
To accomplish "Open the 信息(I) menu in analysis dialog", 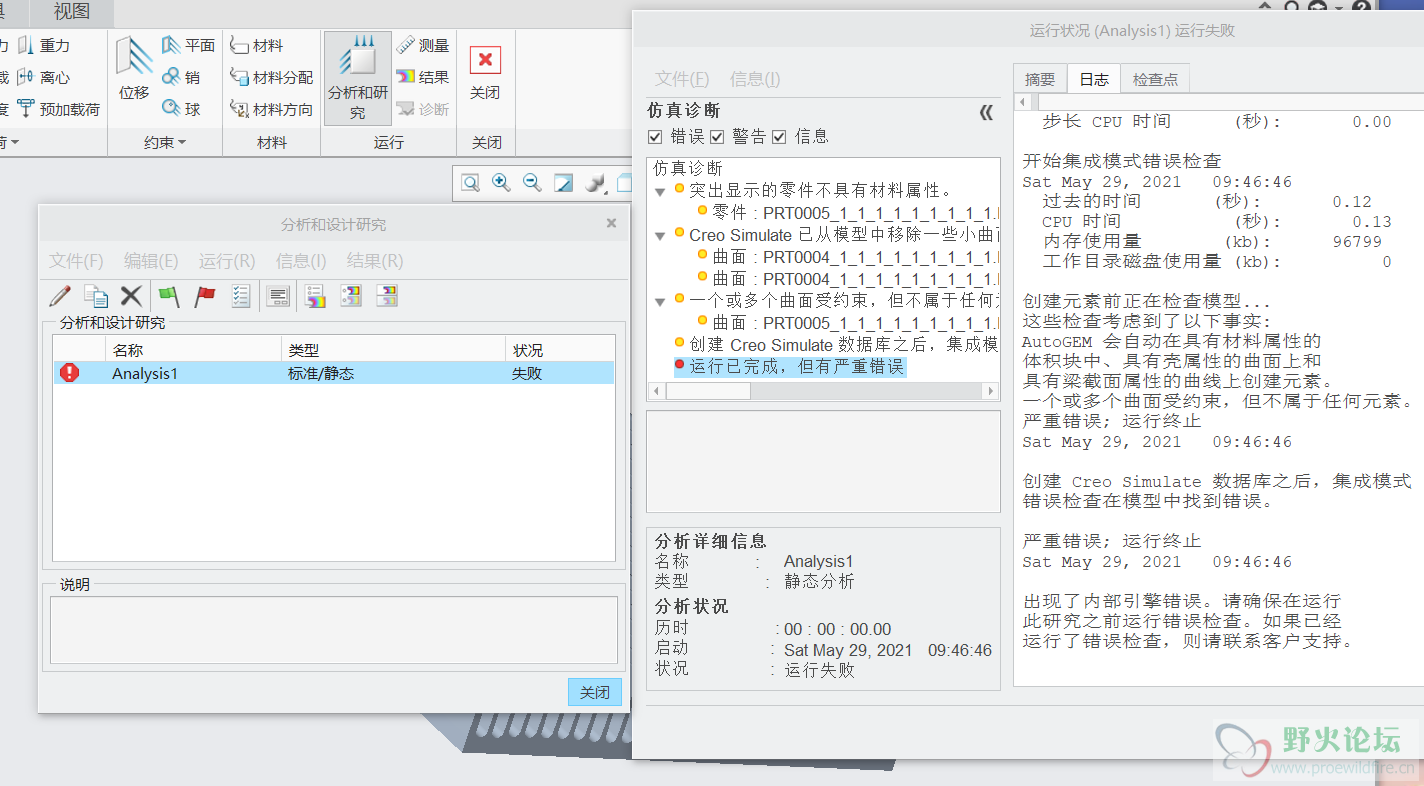I will coord(301,261).
